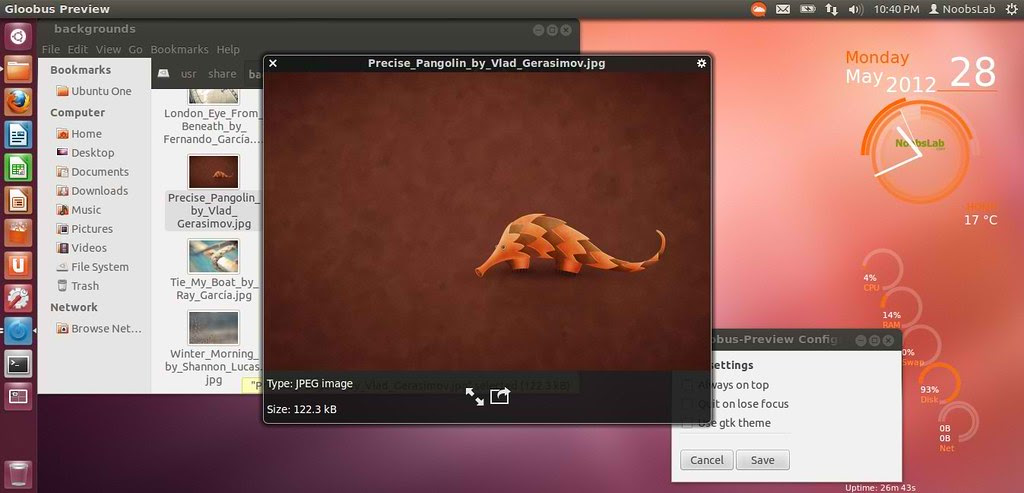Click the 93% Disk usage gauge
1024x493 pixels.
(940, 385)
